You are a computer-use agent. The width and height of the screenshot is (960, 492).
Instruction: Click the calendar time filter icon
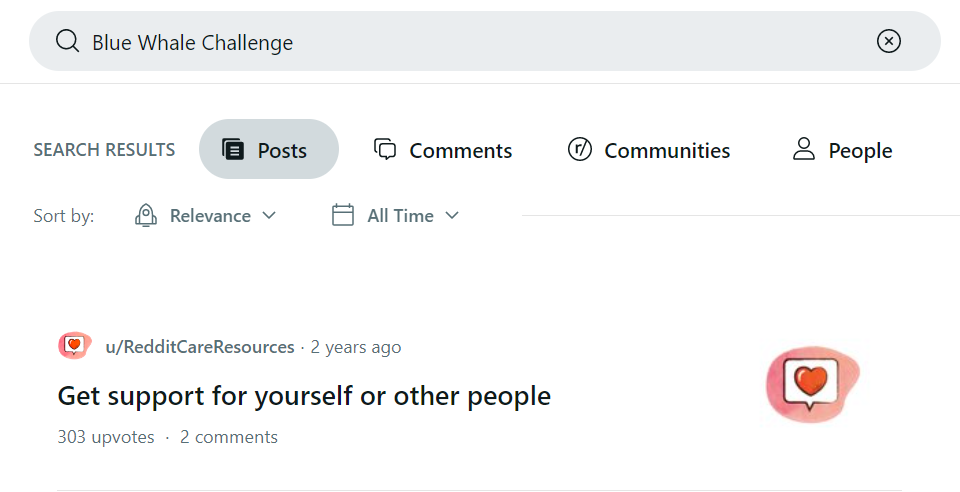click(343, 215)
